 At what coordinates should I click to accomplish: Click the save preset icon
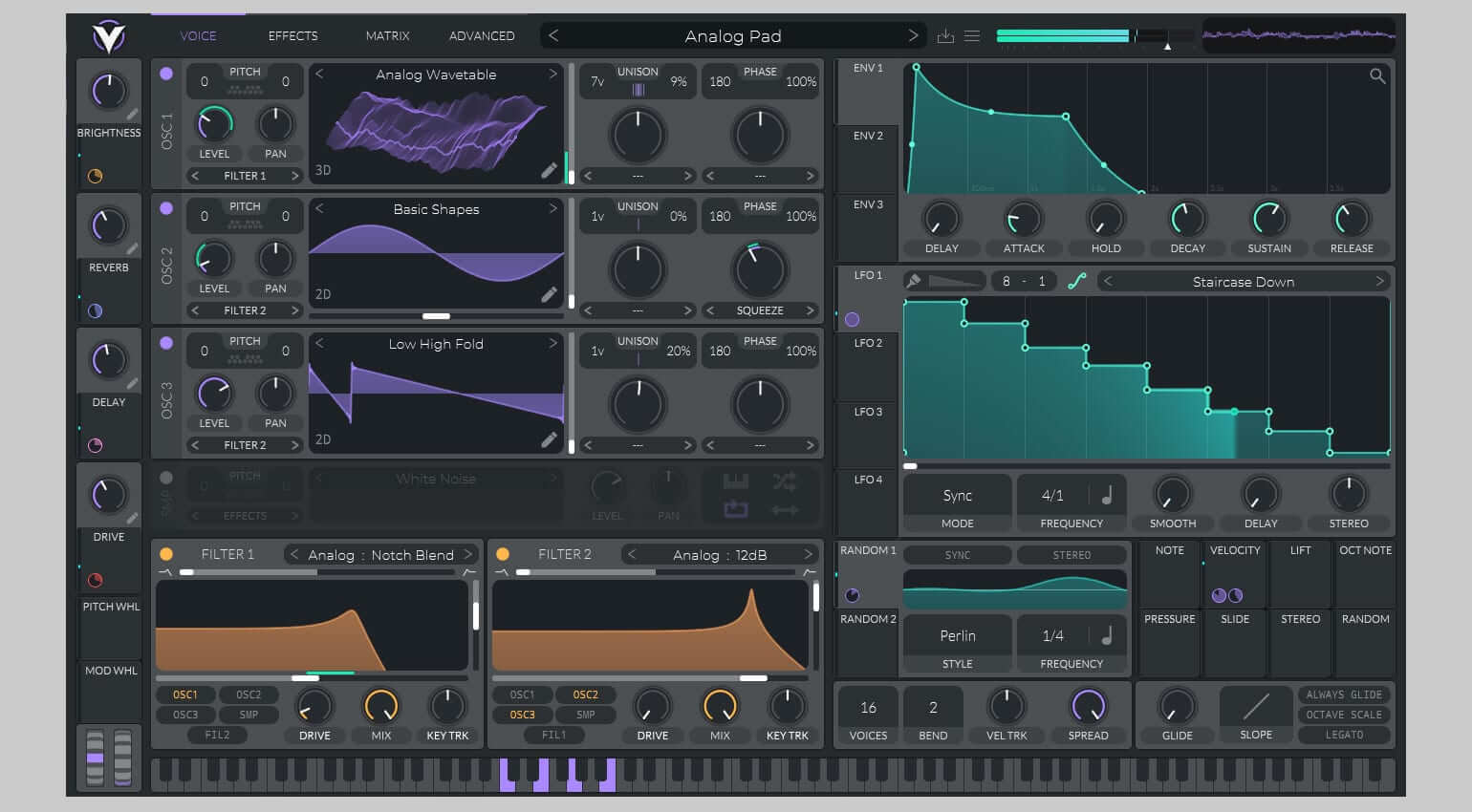[x=945, y=35]
